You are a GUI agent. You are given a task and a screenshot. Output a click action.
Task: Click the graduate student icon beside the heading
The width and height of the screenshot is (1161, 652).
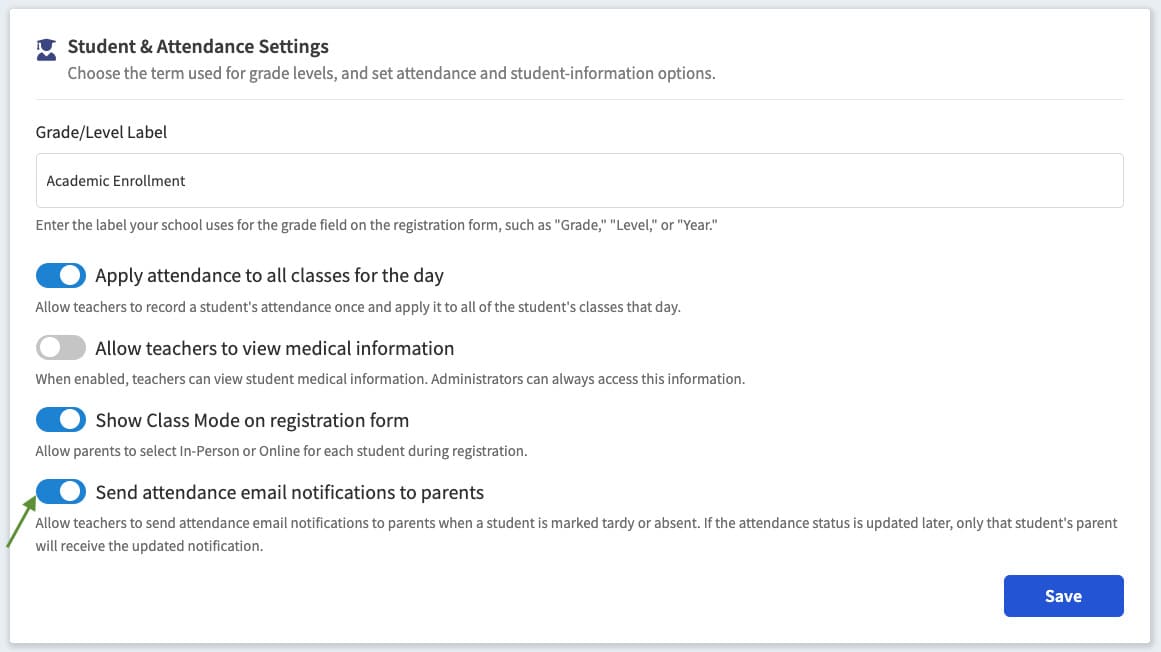point(46,50)
